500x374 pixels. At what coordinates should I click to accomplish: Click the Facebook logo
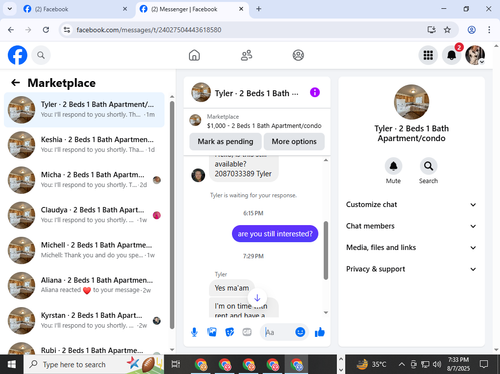point(17,55)
